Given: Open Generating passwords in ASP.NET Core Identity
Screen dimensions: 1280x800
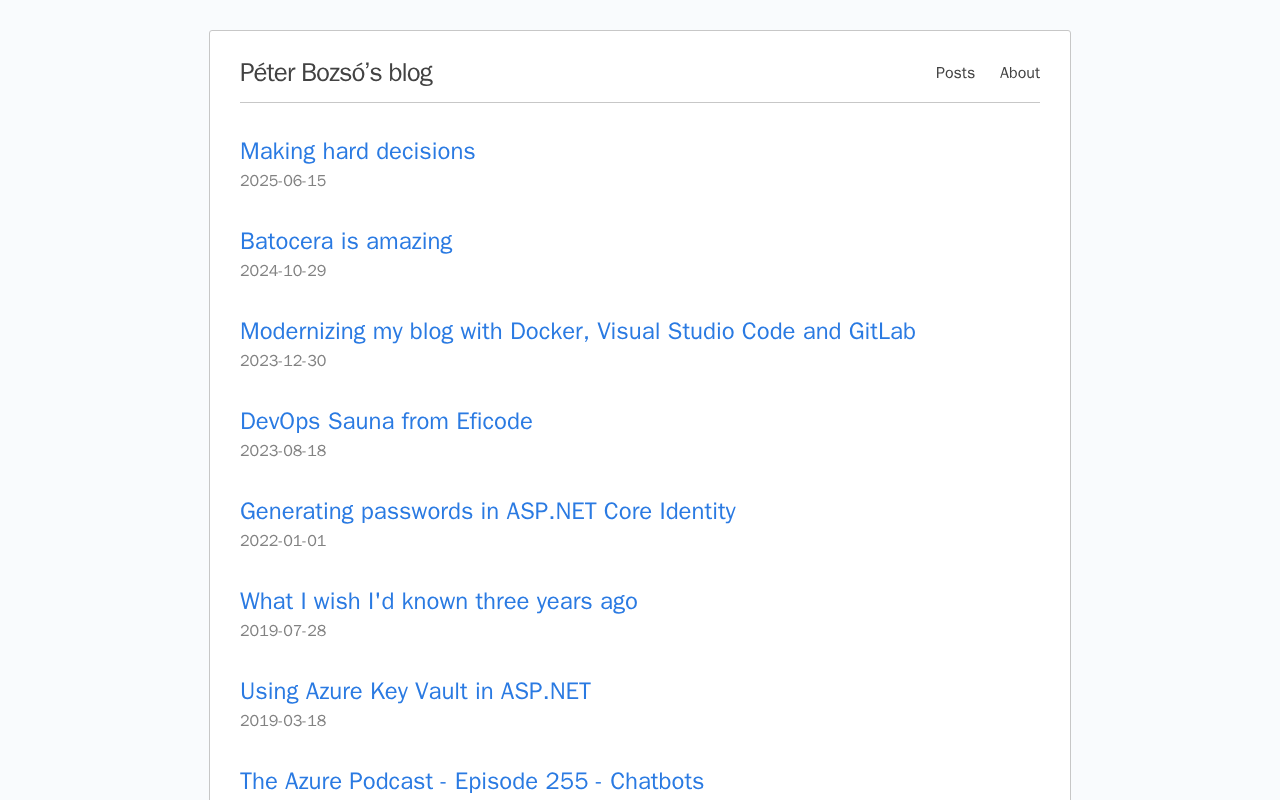Looking at the screenshot, I should point(487,511).
